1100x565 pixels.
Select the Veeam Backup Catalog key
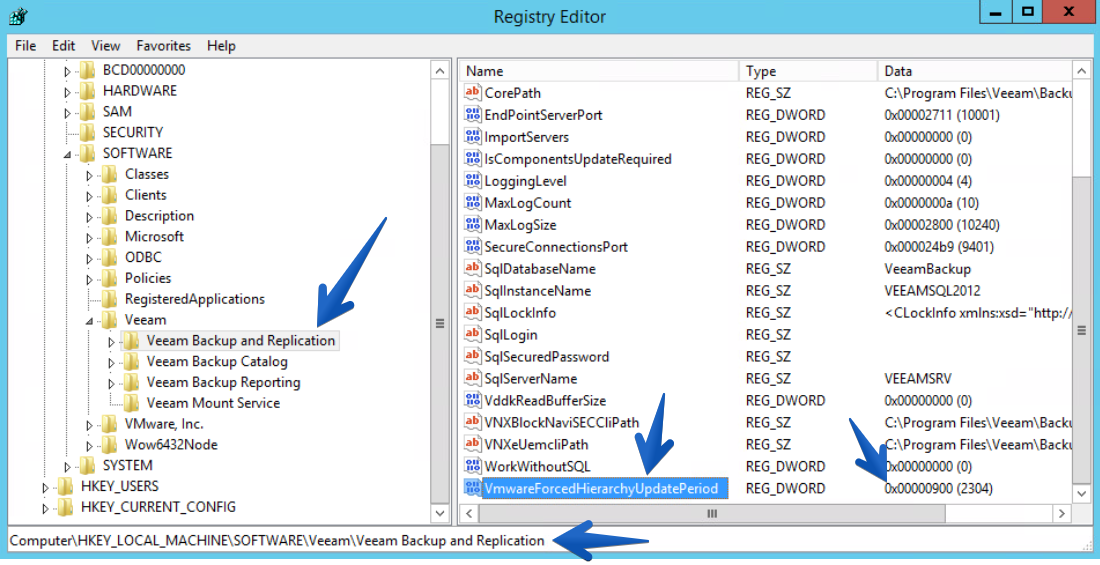[217, 361]
